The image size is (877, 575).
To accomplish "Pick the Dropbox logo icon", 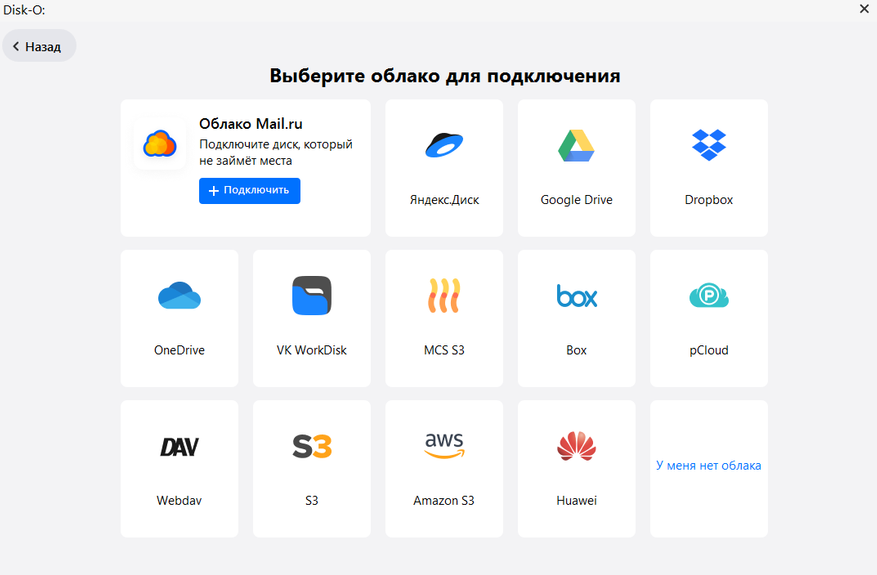I will [x=709, y=145].
